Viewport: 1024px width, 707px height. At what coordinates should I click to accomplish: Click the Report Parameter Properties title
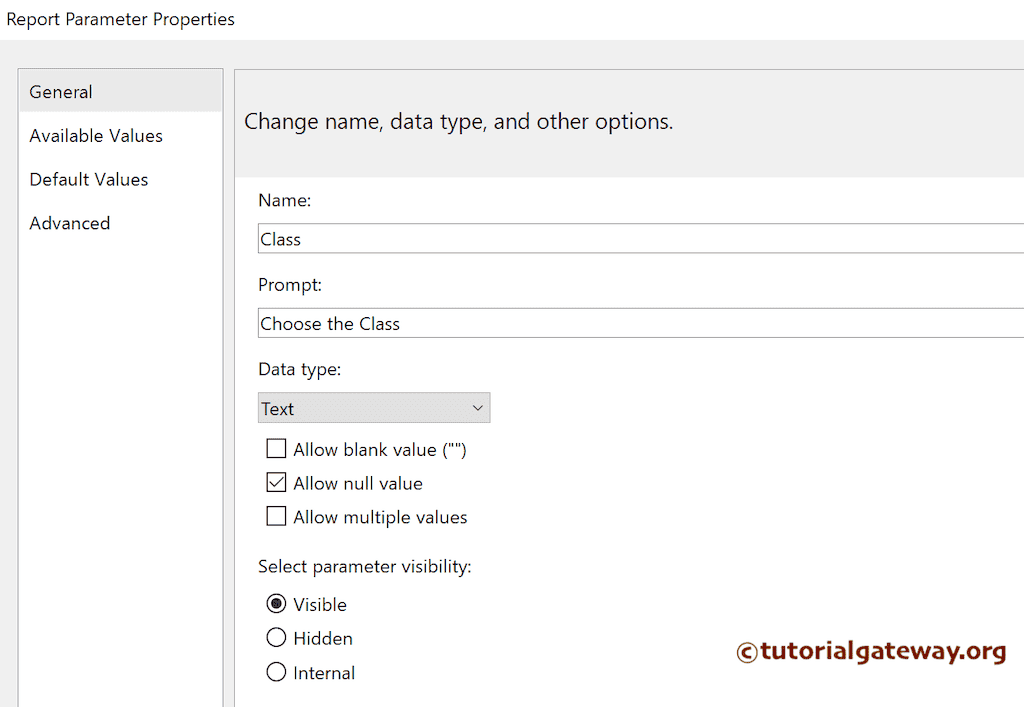click(120, 18)
